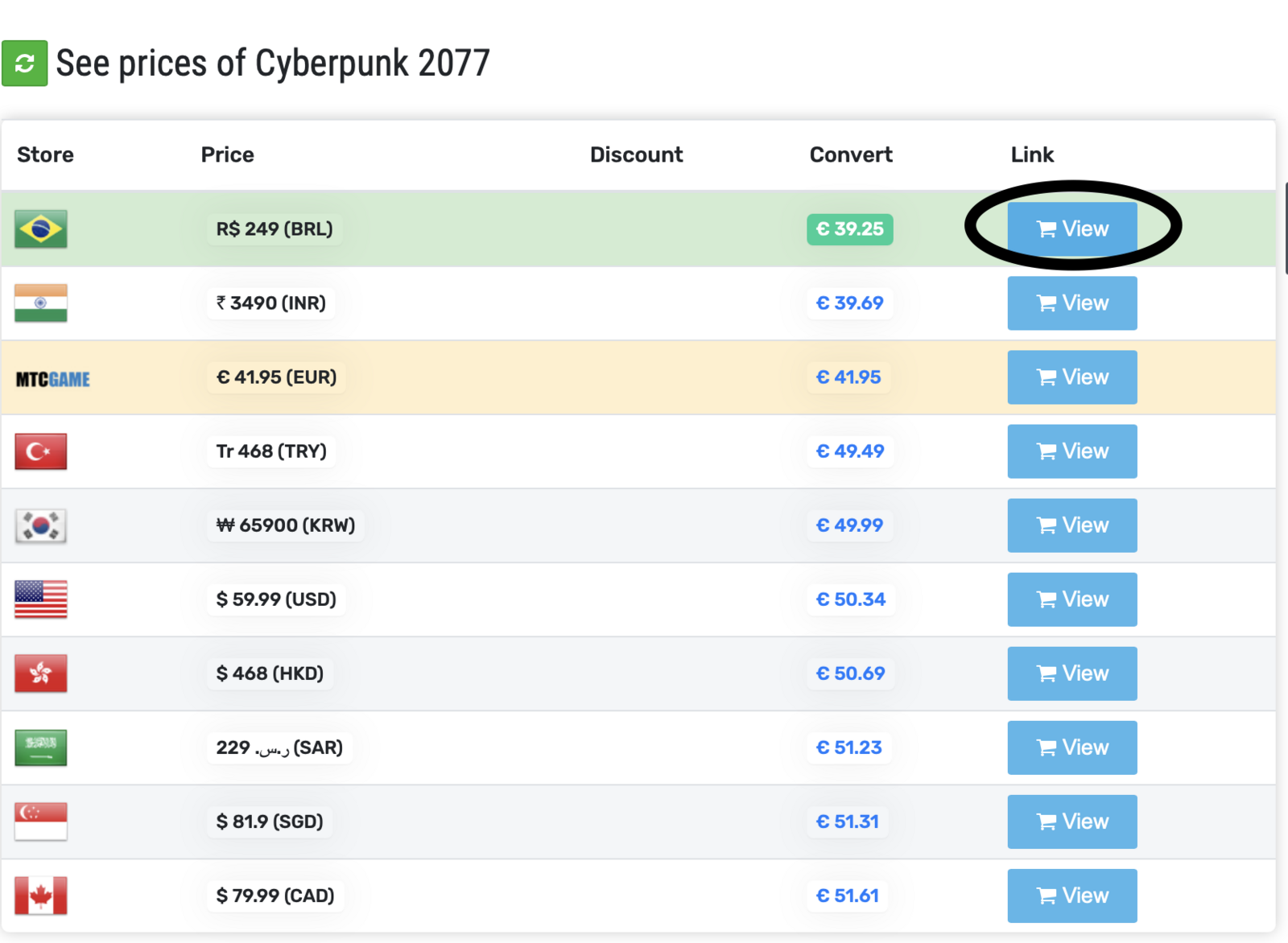Click the € 51.61 converted price

[x=848, y=896]
